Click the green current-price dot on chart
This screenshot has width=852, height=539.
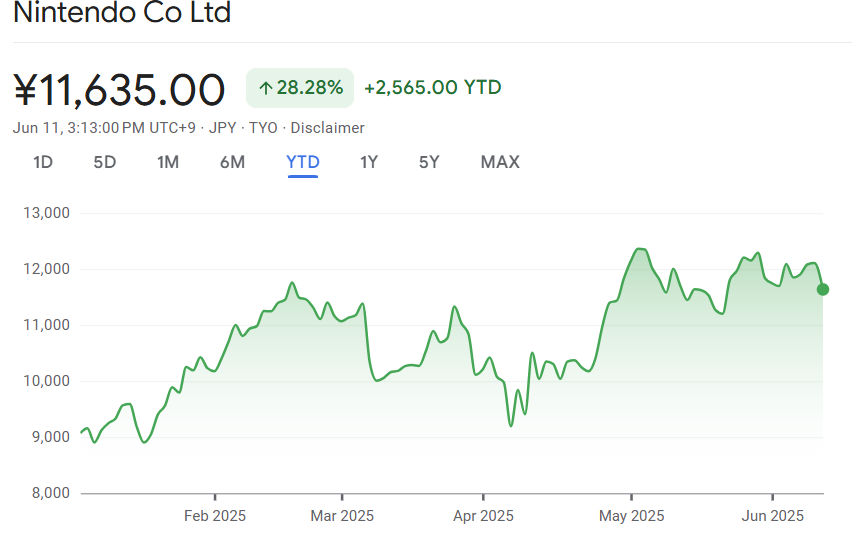[x=823, y=290]
